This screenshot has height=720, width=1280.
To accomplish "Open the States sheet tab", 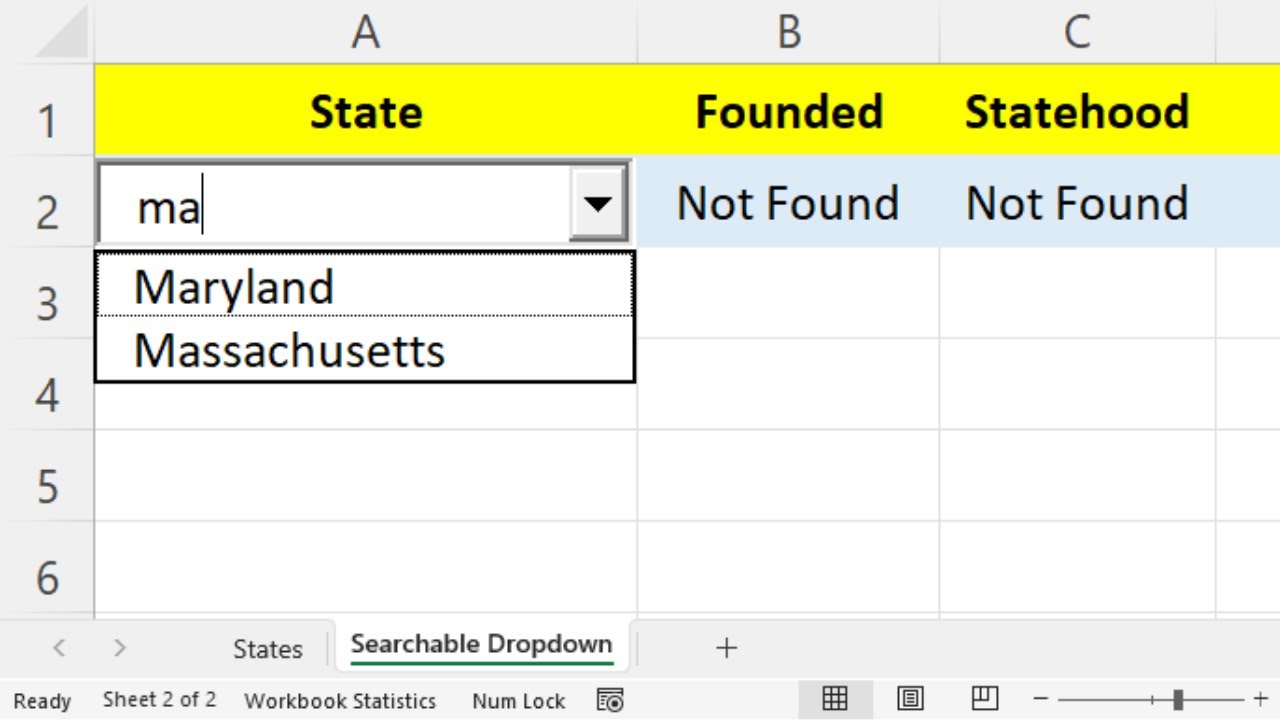I will (x=267, y=649).
